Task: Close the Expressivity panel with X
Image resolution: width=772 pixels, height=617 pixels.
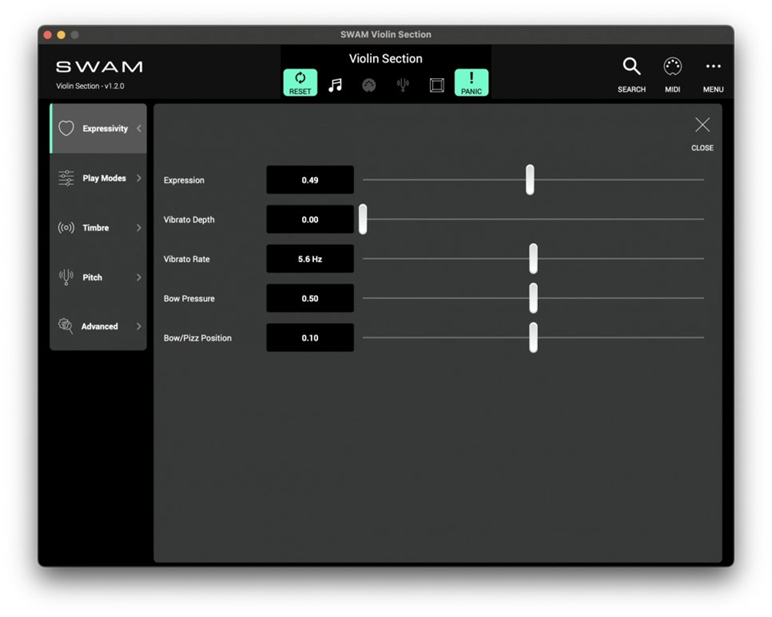Action: pos(702,133)
